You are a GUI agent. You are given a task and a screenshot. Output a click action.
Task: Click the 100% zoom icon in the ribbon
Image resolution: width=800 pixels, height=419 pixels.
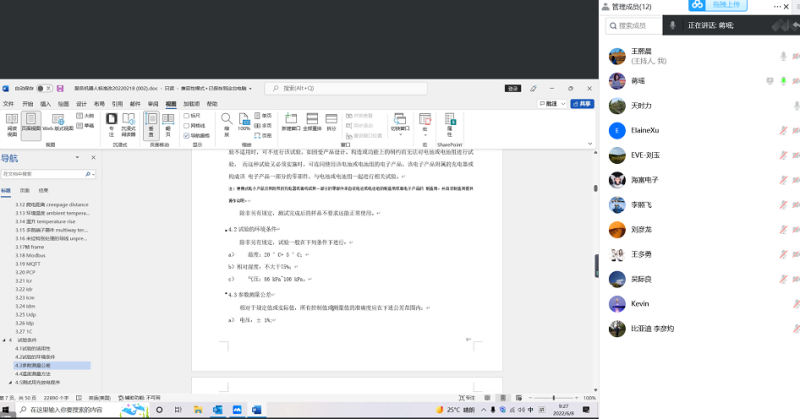tap(244, 122)
